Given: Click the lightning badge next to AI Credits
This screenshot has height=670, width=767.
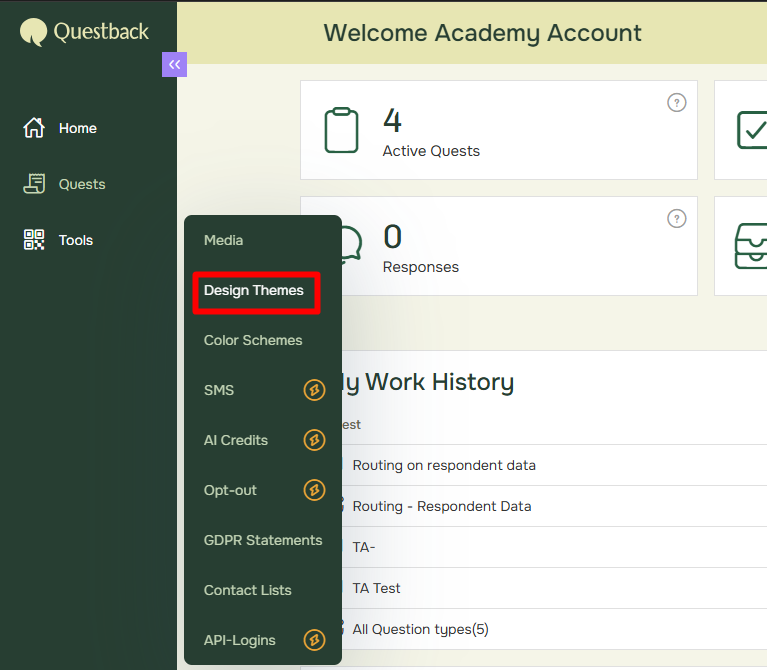Looking at the screenshot, I should tap(314, 440).
